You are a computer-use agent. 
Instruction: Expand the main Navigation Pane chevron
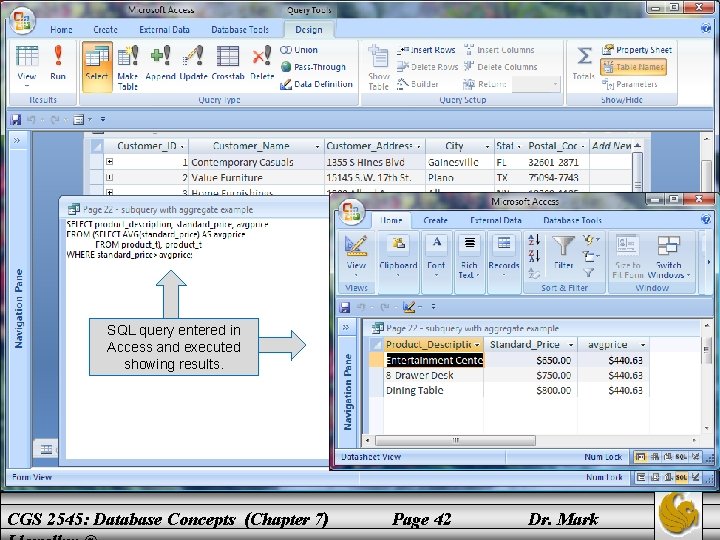click(x=17, y=141)
